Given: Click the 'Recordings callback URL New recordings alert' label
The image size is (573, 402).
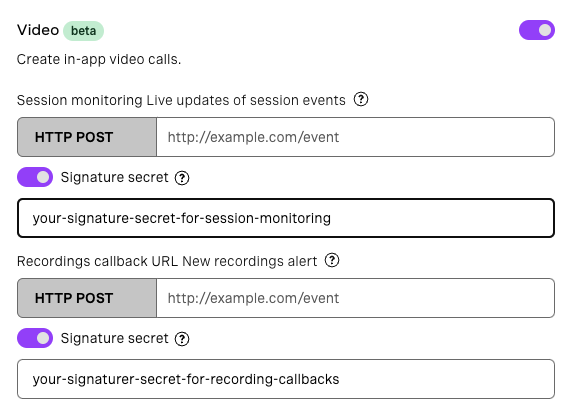Looking at the screenshot, I should tap(167, 261).
